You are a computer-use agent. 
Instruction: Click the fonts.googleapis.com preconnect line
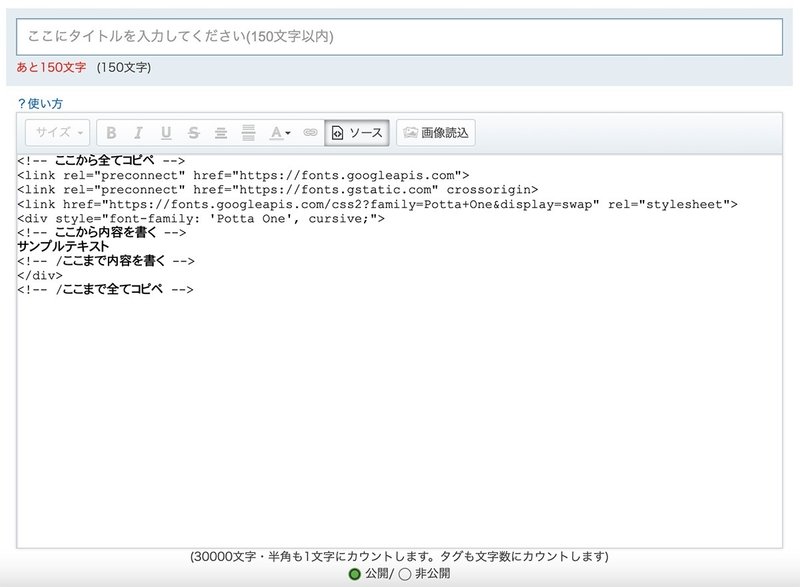(x=243, y=175)
